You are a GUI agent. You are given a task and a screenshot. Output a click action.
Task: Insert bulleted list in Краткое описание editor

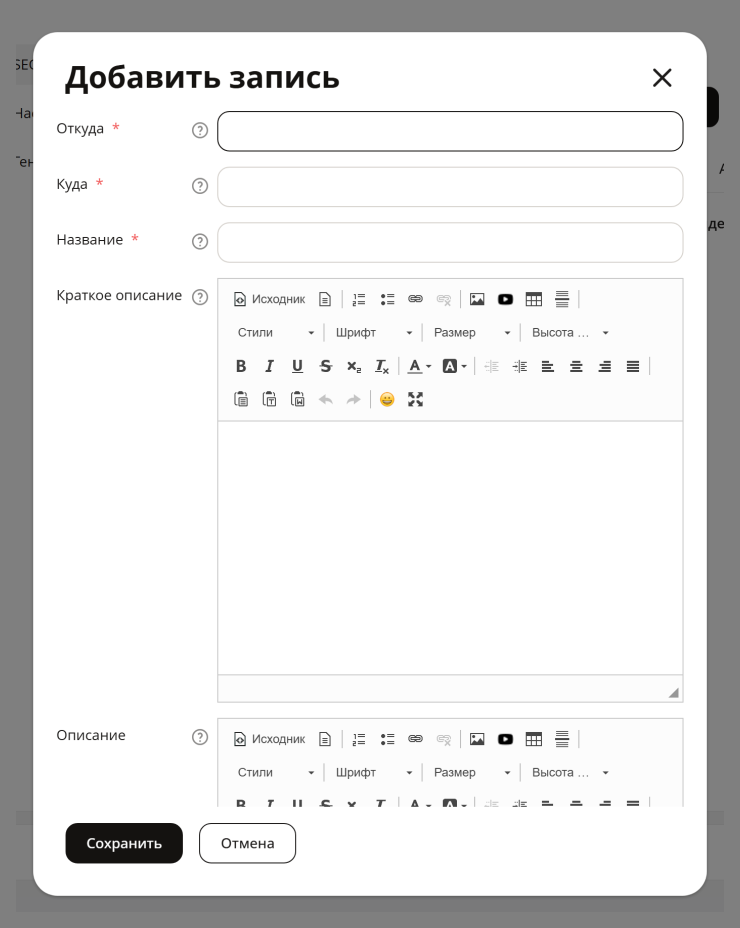tap(387, 299)
